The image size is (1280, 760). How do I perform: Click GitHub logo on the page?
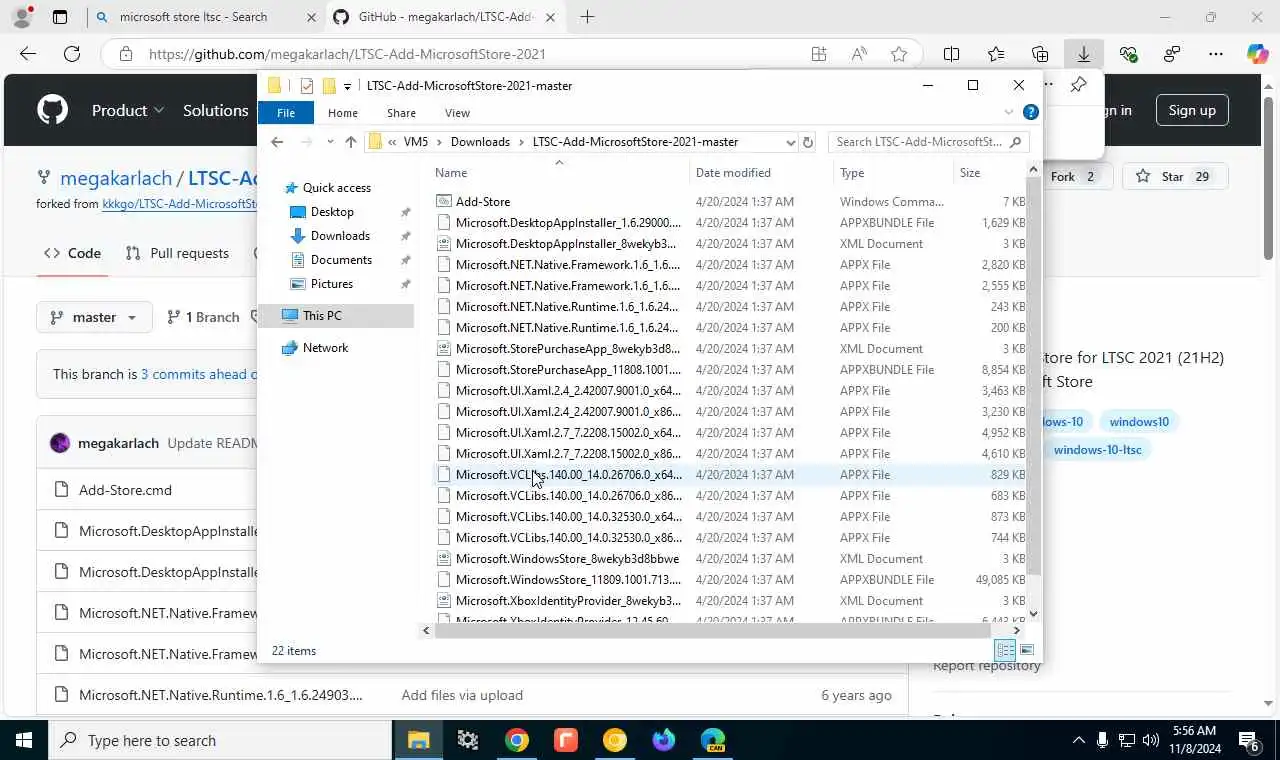pos(52,110)
